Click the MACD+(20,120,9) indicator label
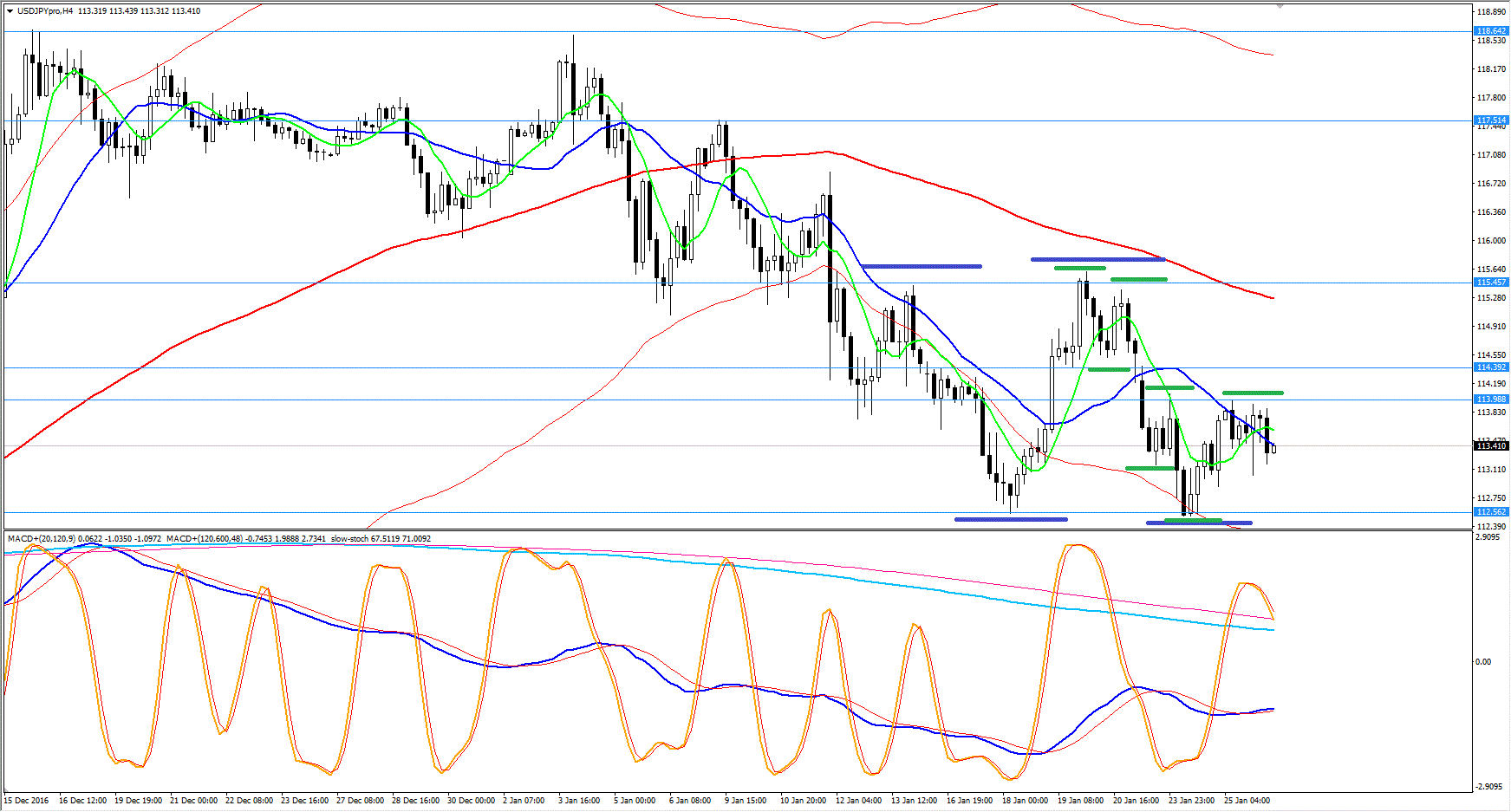The image size is (1511, 812). coord(41,539)
